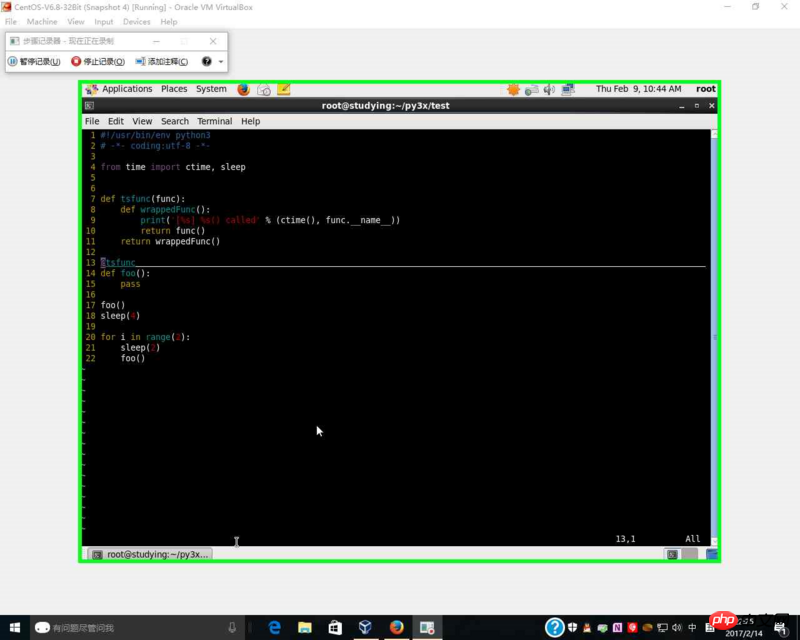Pause the steps recording (暂停记录)
Viewport: 800px width, 640px height.
[x=34, y=62]
